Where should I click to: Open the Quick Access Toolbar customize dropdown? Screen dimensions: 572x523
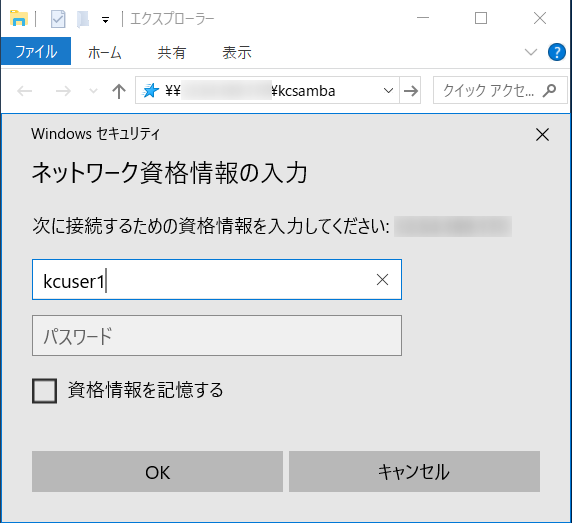pyautogui.click(x=105, y=20)
